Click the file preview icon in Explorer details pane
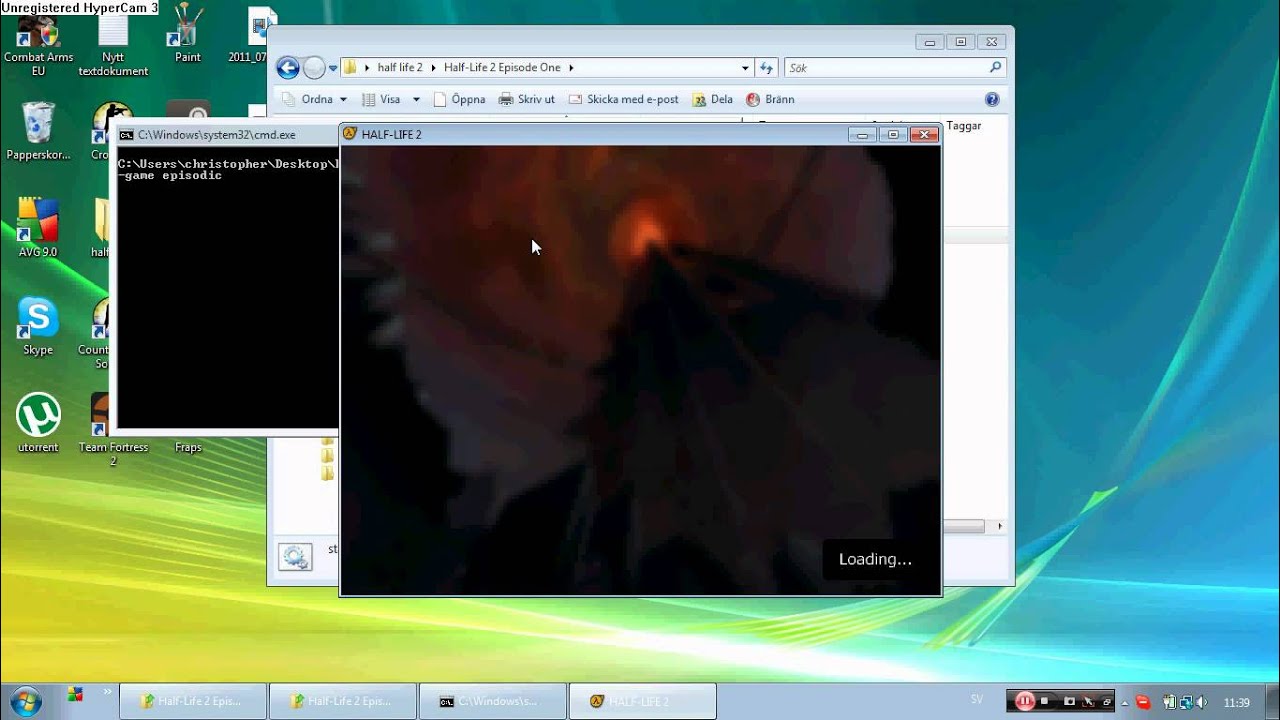 (x=295, y=557)
